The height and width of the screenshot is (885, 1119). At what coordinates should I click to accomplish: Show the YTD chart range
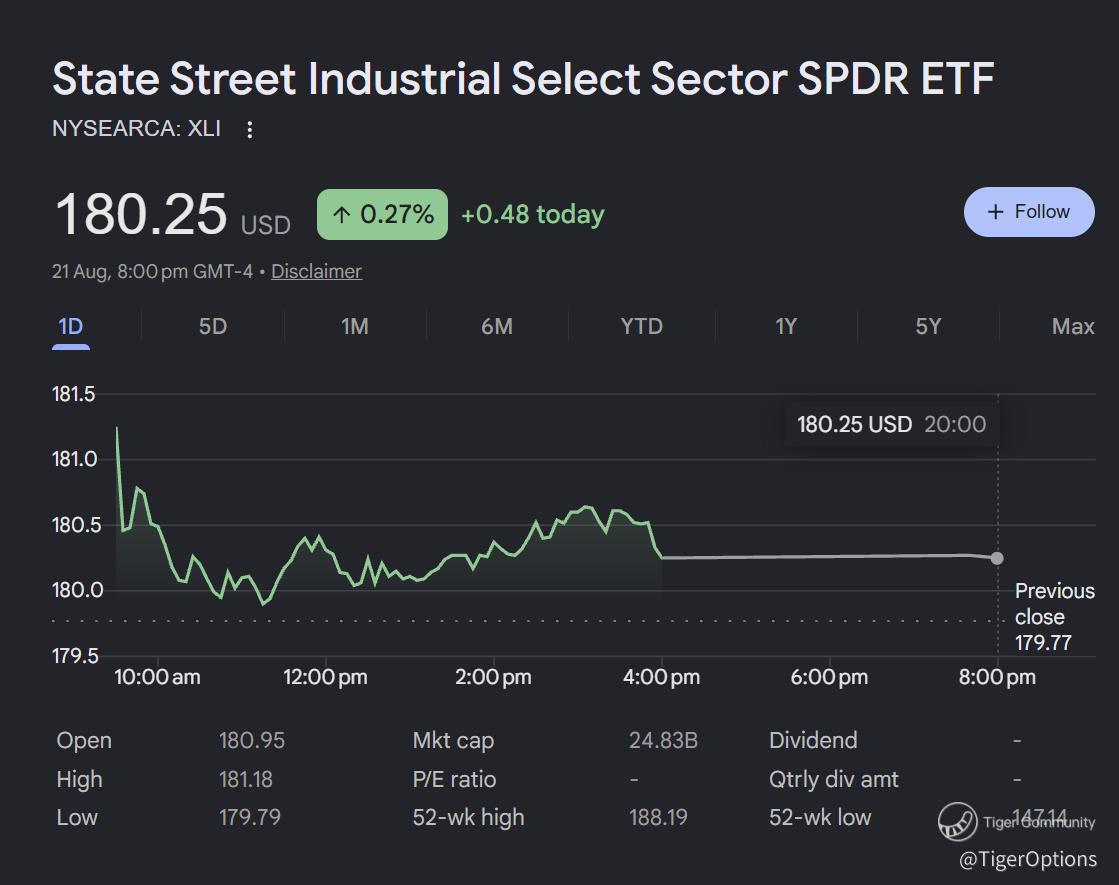642,327
